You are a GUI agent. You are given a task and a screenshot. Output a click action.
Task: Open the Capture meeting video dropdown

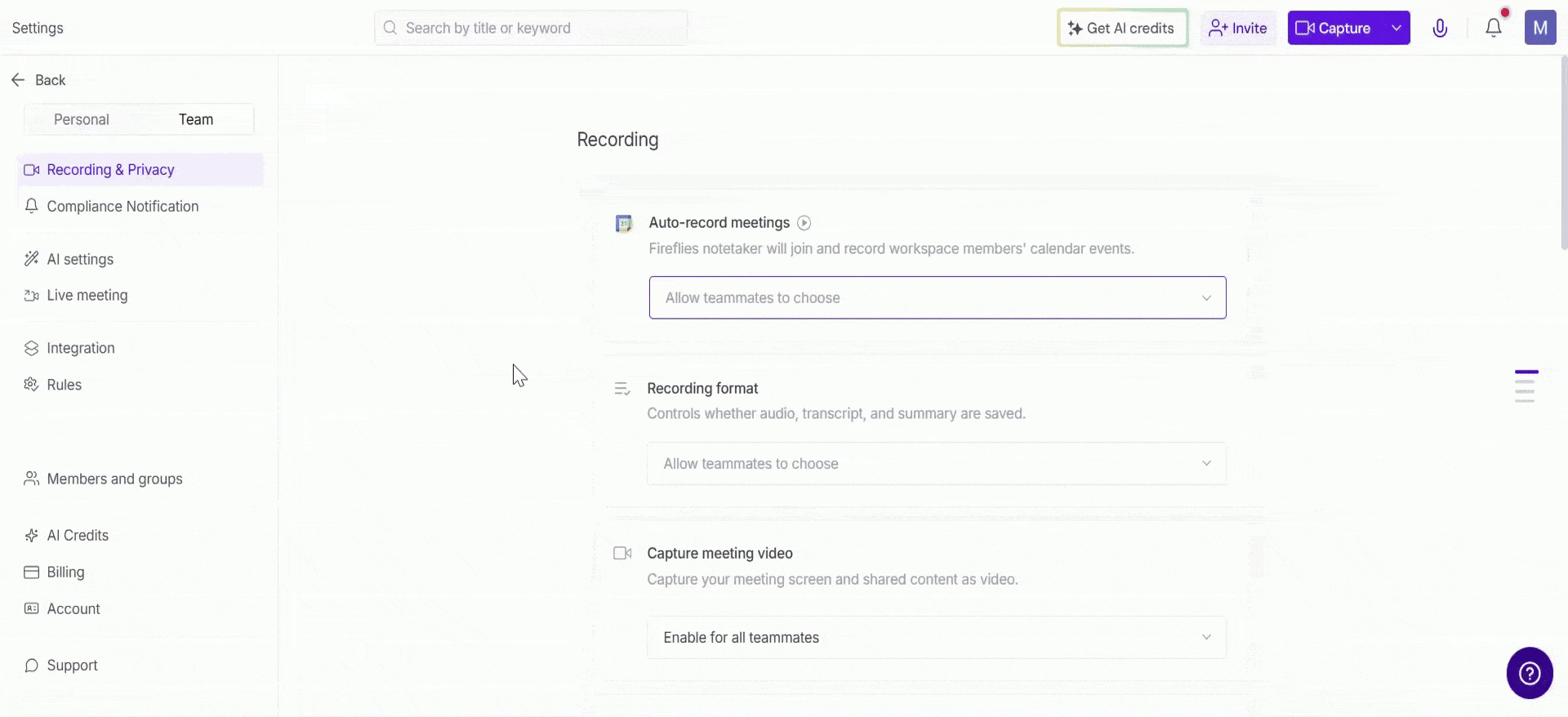point(937,638)
